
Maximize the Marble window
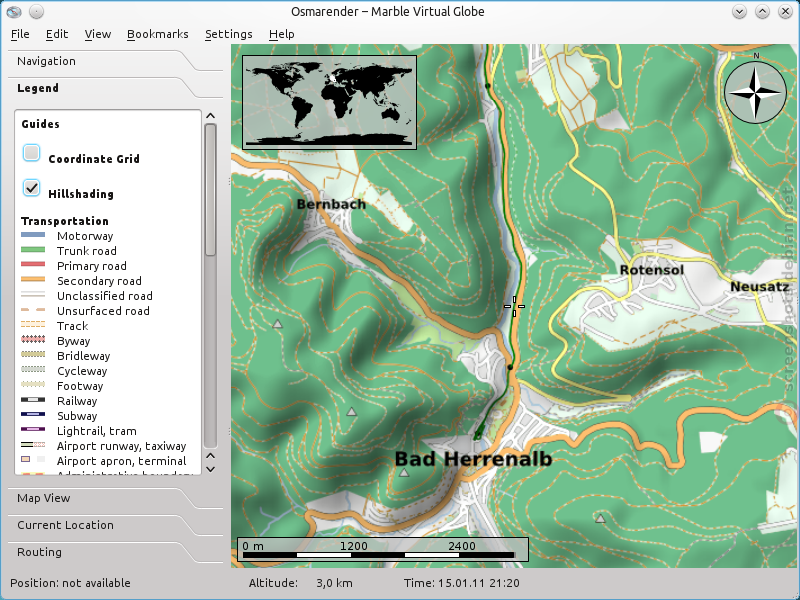point(762,11)
